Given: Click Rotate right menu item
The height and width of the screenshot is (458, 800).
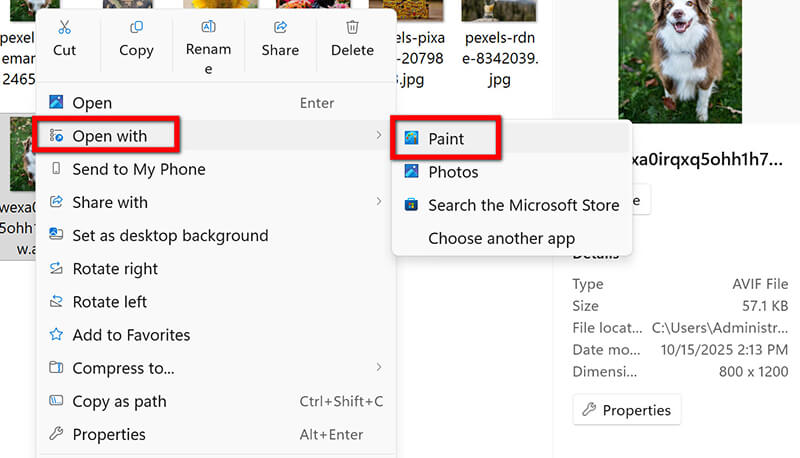Looking at the screenshot, I should [115, 269].
